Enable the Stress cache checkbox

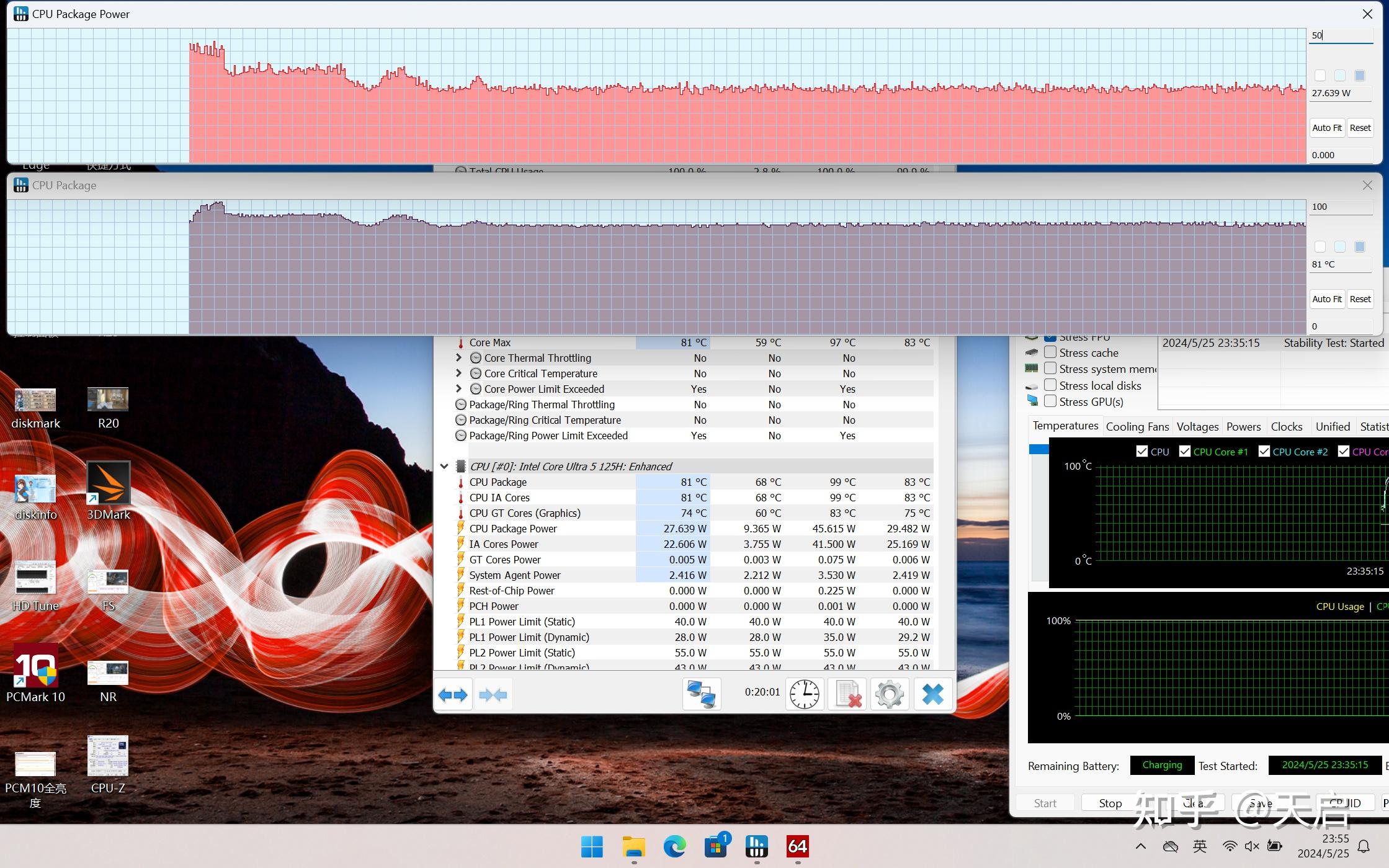point(1050,352)
